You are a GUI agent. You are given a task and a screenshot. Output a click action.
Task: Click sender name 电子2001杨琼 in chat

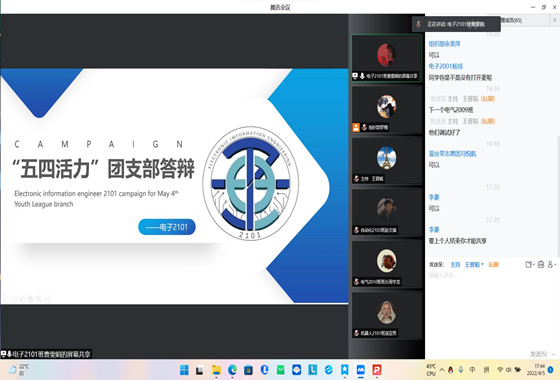pos(446,66)
